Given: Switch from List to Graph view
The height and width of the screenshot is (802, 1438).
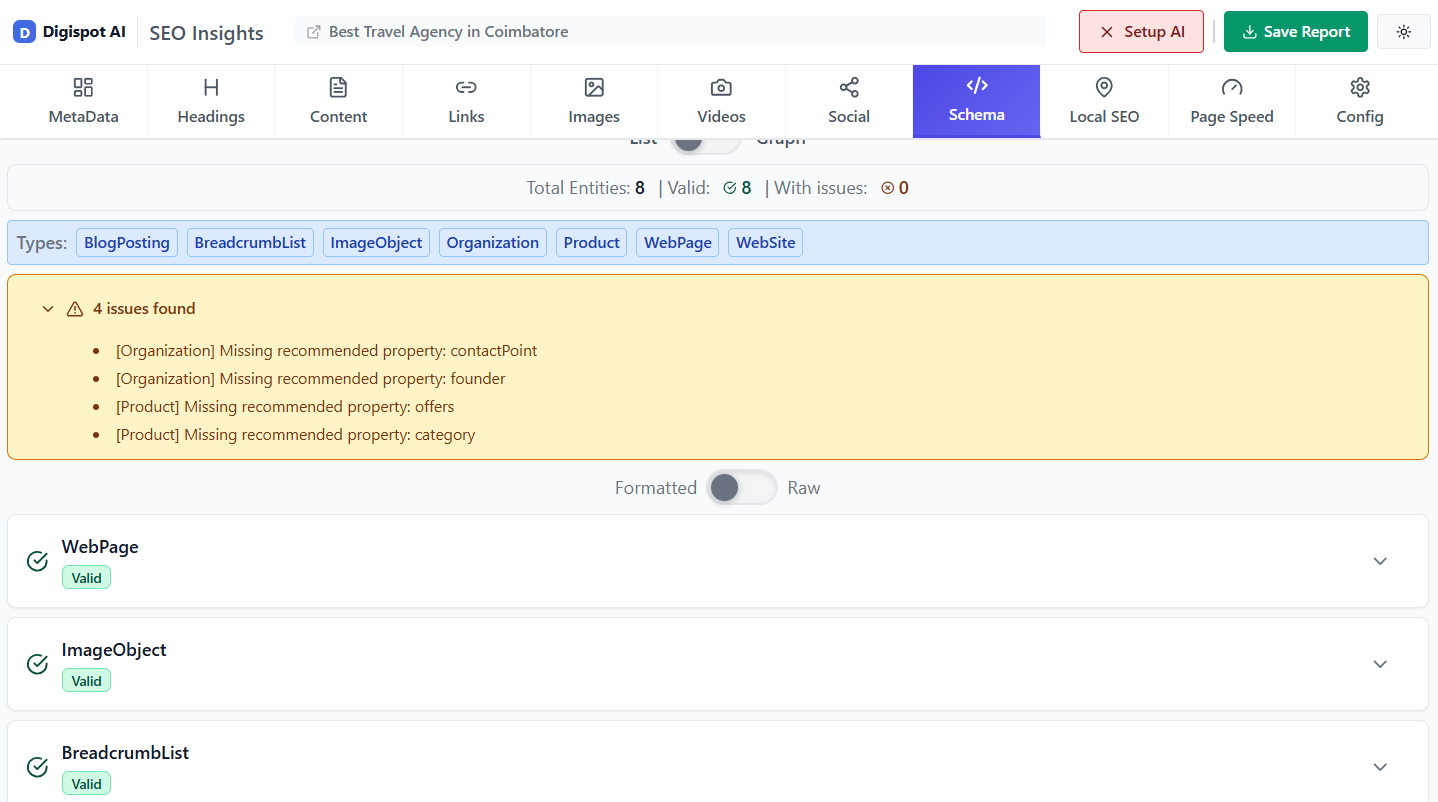Looking at the screenshot, I should click(706, 143).
